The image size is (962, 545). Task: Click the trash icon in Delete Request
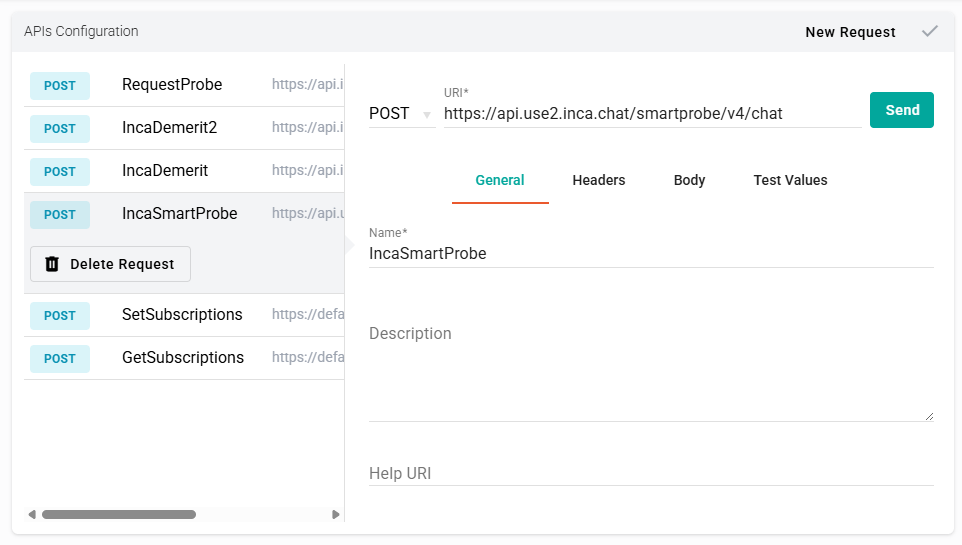tap(52, 264)
